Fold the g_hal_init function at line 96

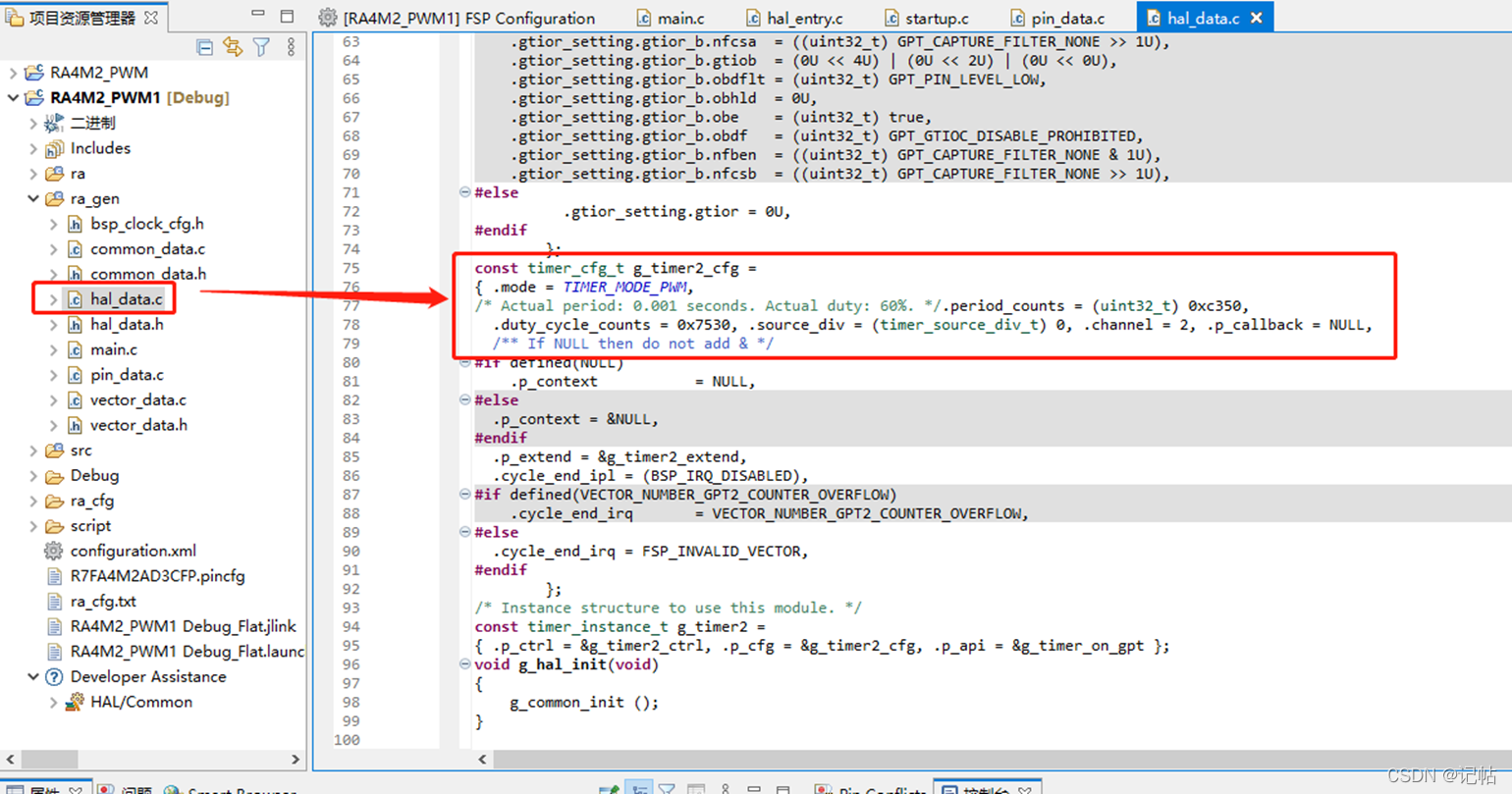[465, 663]
